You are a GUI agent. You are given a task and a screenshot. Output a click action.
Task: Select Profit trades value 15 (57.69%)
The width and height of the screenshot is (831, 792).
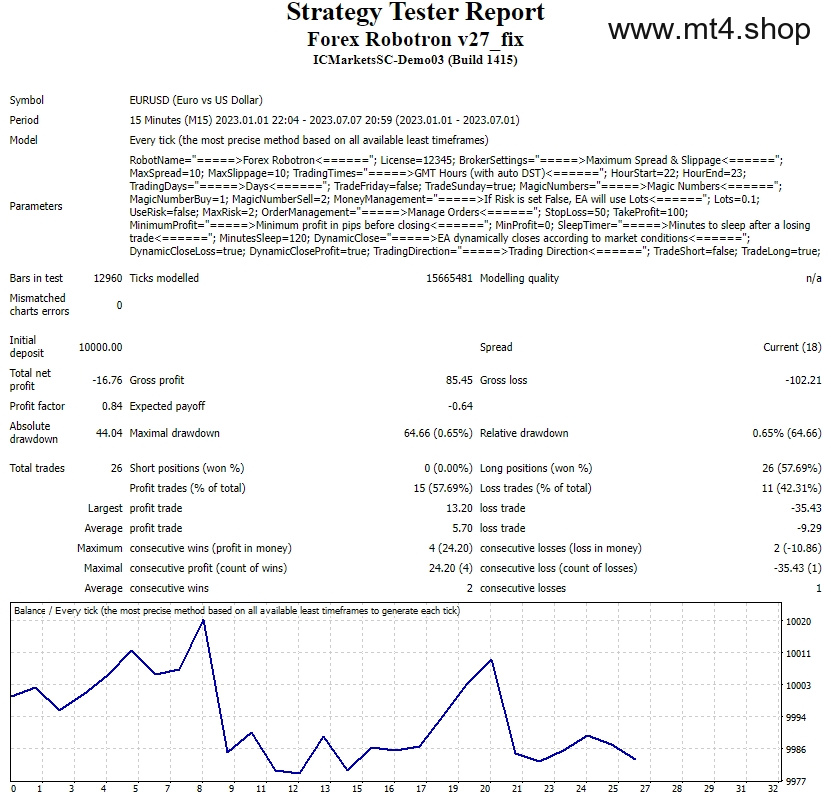pyautogui.click(x=443, y=488)
